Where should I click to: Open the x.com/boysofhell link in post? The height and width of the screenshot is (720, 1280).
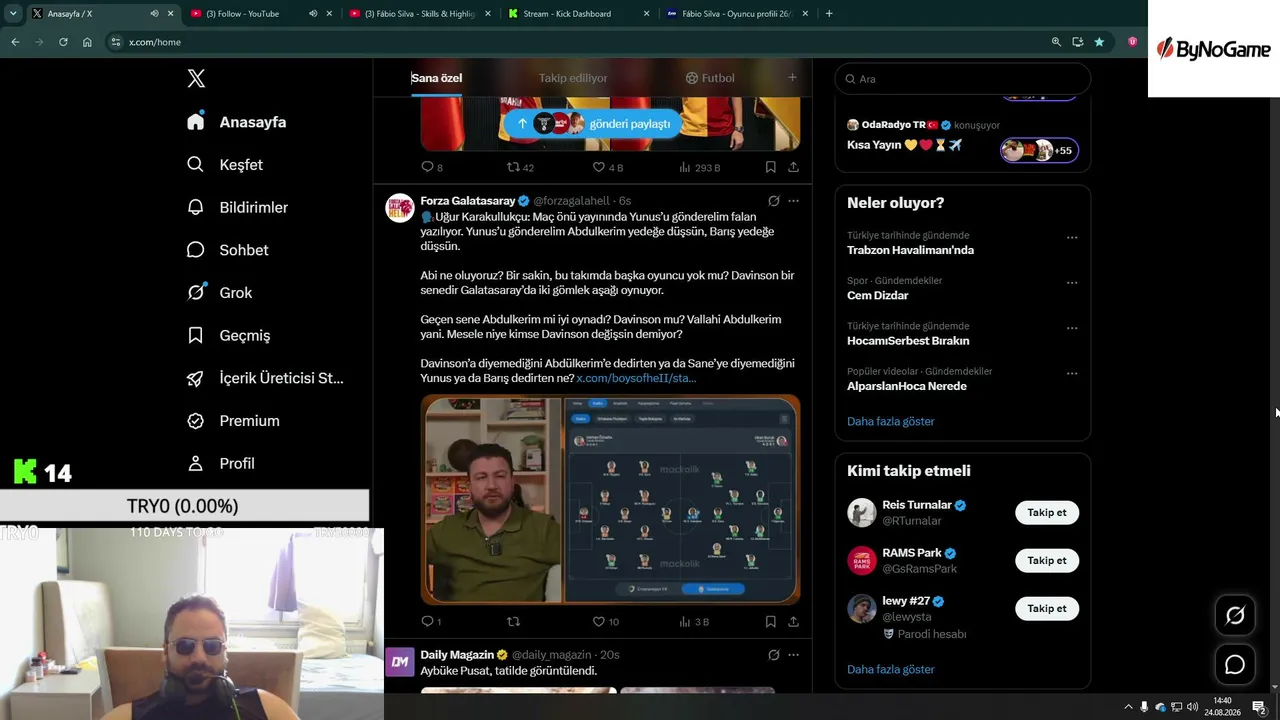coord(636,378)
